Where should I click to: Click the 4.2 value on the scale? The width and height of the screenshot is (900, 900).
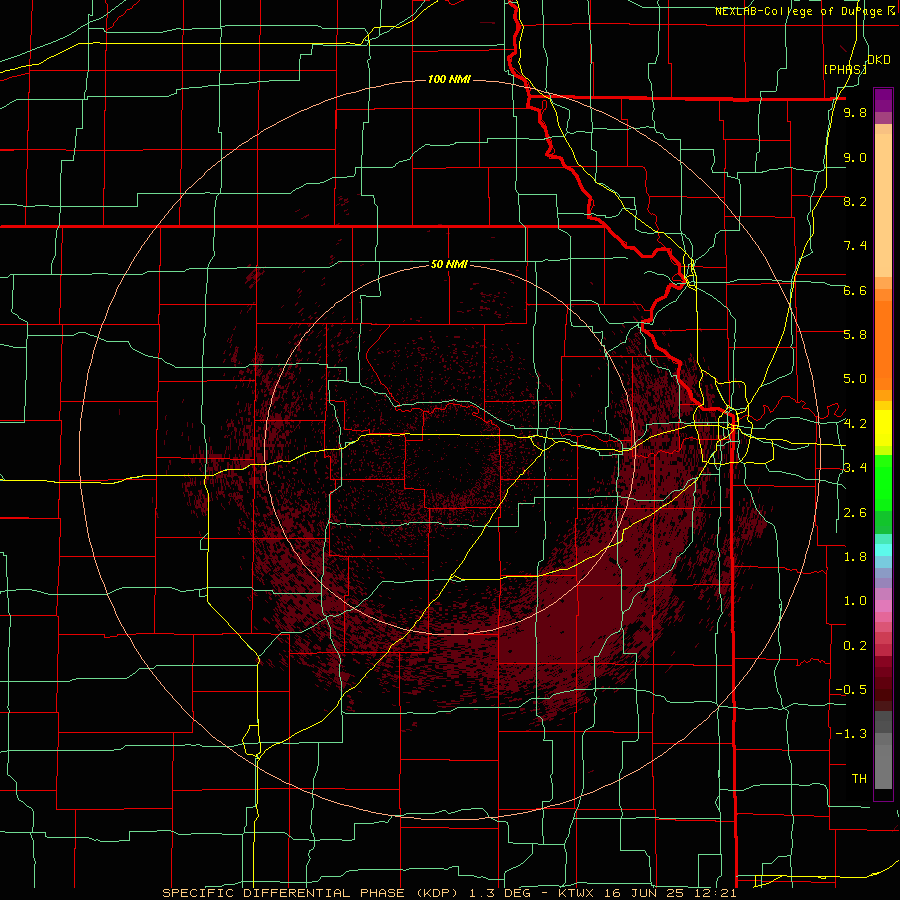point(855,424)
